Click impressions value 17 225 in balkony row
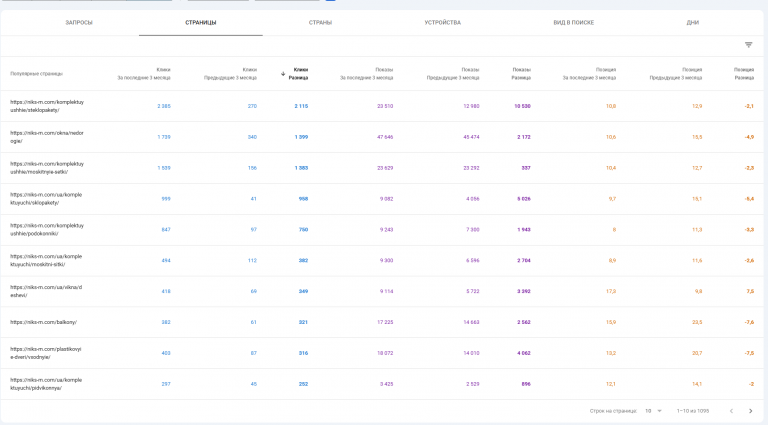 click(385, 322)
